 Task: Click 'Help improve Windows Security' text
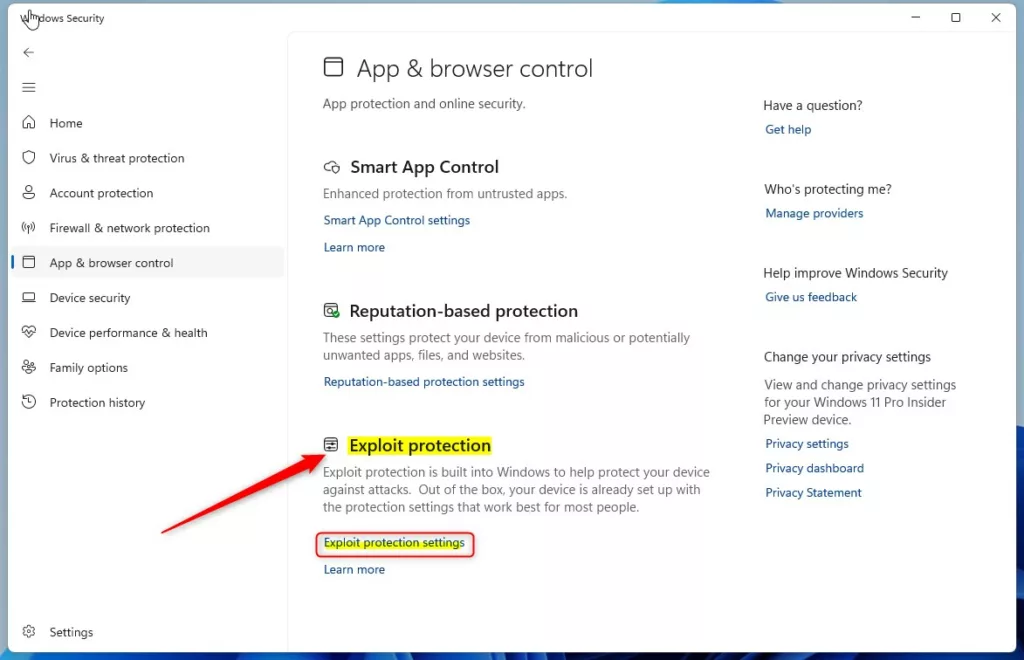(x=856, y=273)
